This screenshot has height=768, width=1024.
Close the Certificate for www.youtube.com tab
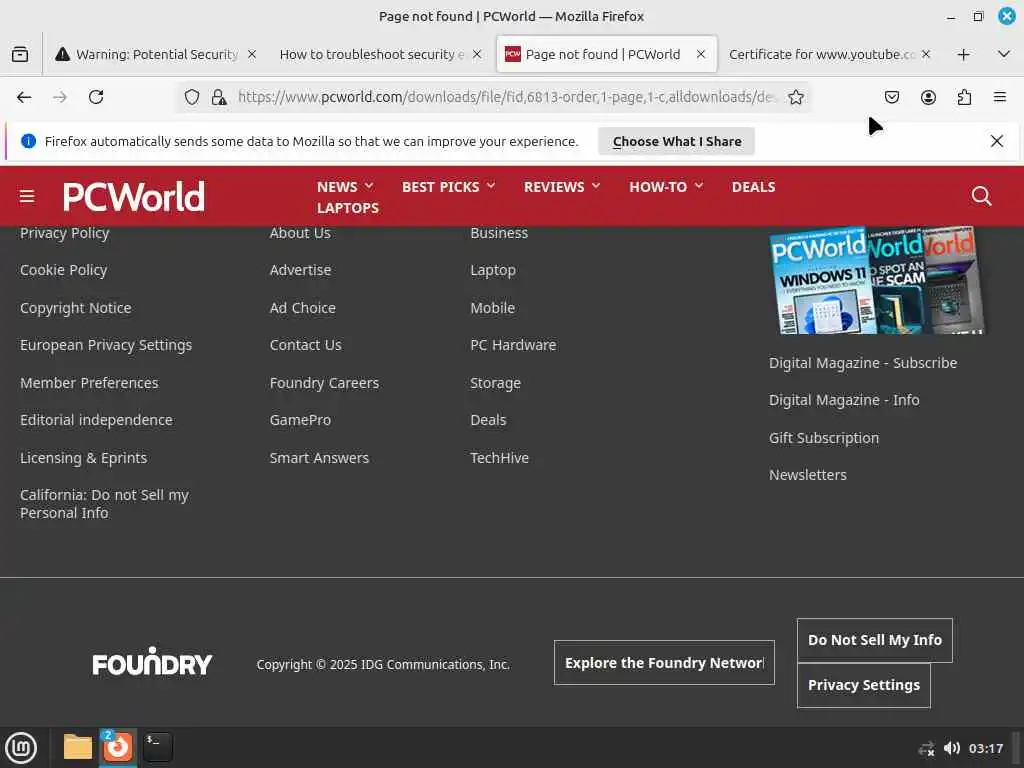point(925,54)
